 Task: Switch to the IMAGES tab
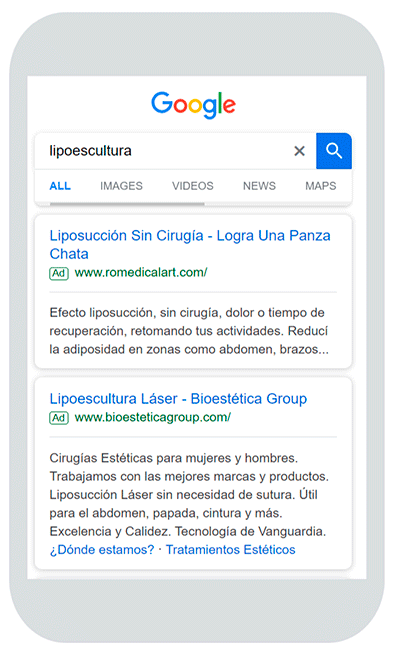pos(121,186)
